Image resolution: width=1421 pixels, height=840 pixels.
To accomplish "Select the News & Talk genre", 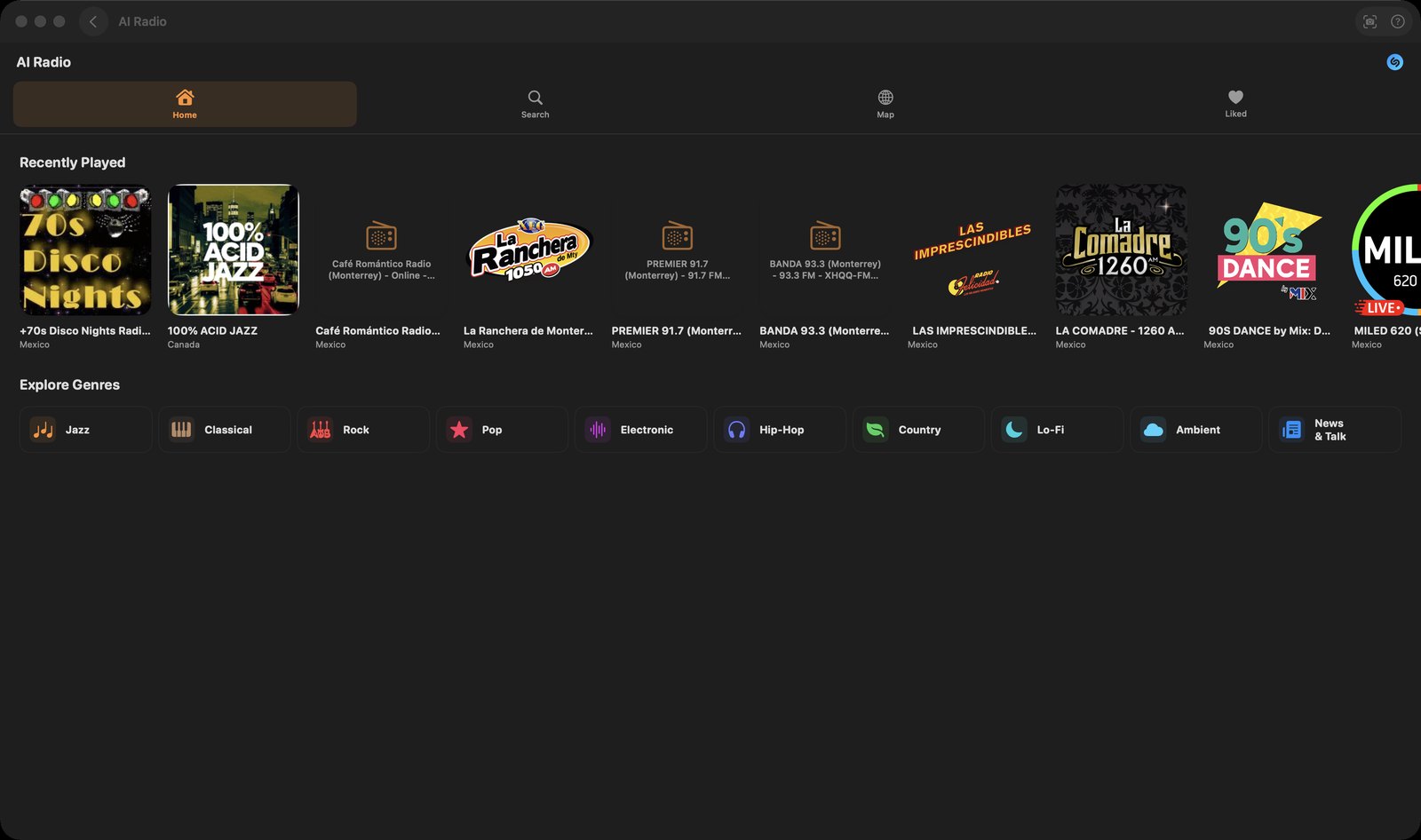I will point(1335,430).
